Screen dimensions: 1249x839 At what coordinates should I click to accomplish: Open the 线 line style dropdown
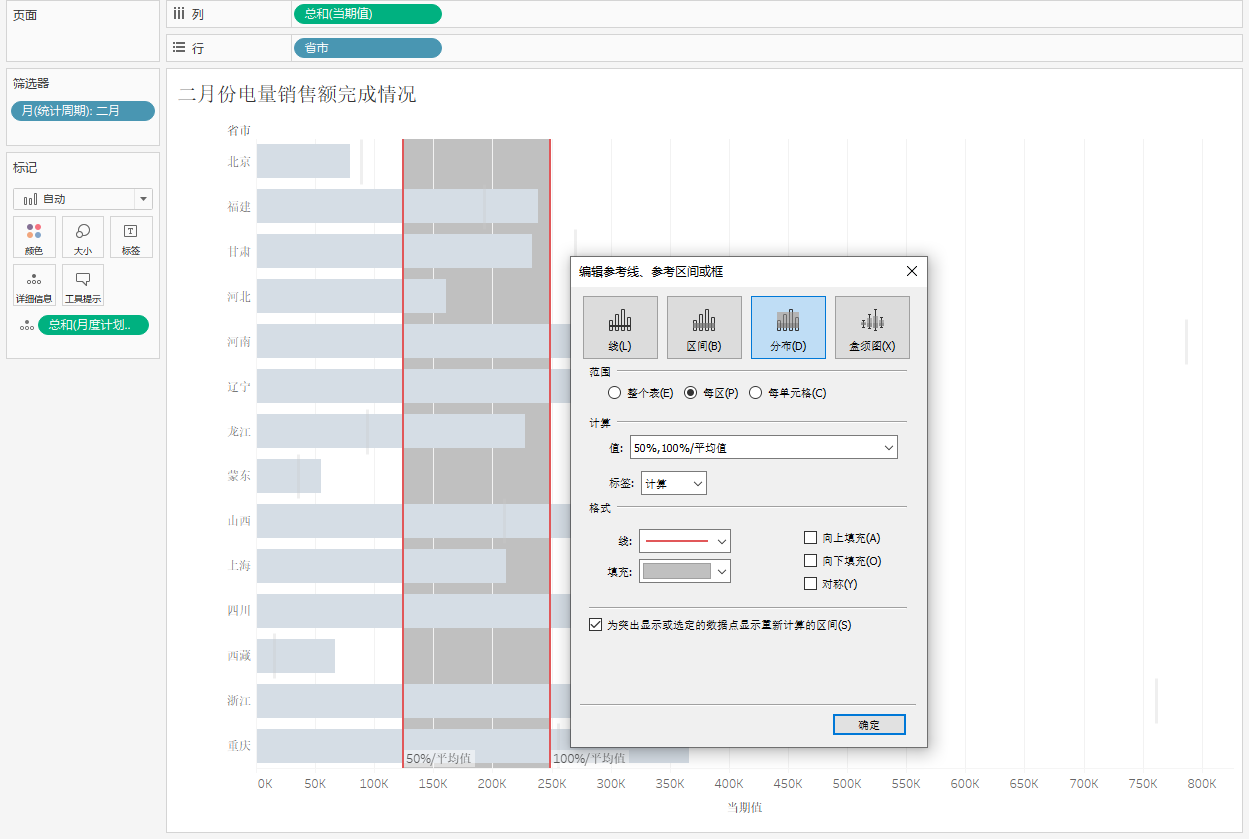685,541
